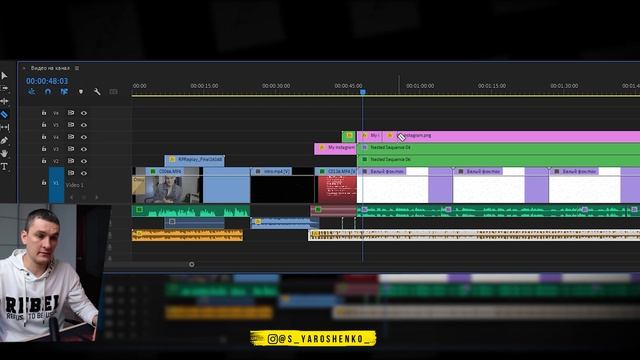Select the Track Select Forward tool
Screen dimensions: 640x360
click(4, 88)
